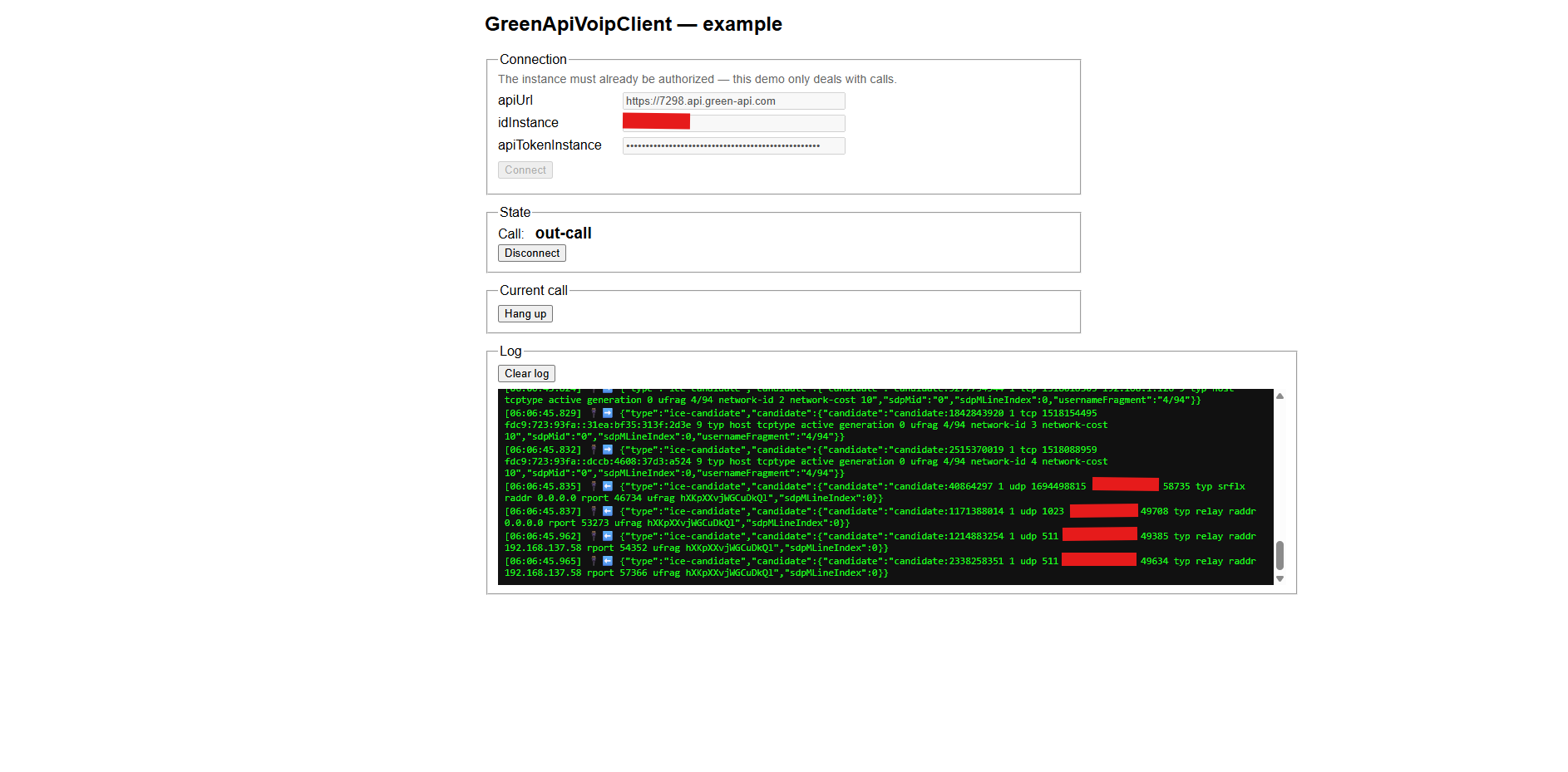Click the greyed-out Connect button
Screen dimensions: 1568x772
pyautogui.click(x=525, y=170)
